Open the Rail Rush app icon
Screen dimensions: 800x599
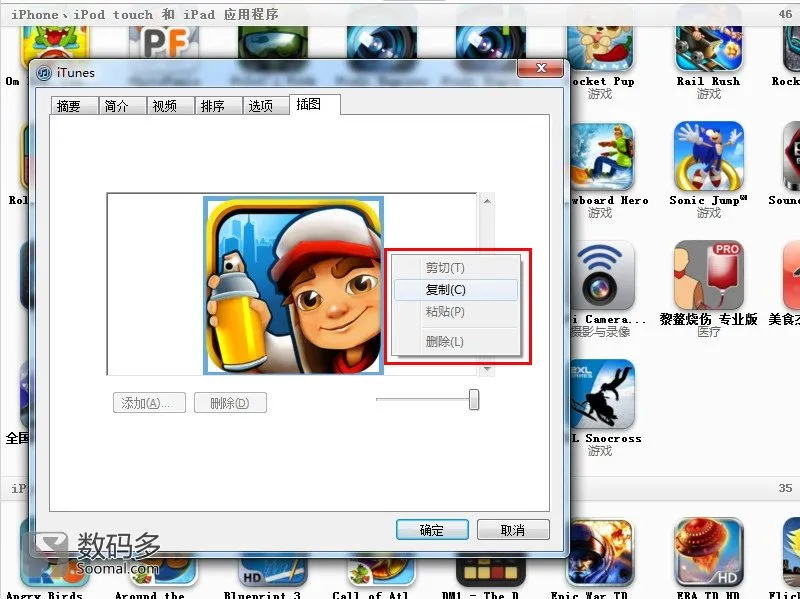[x=709, y=47]
